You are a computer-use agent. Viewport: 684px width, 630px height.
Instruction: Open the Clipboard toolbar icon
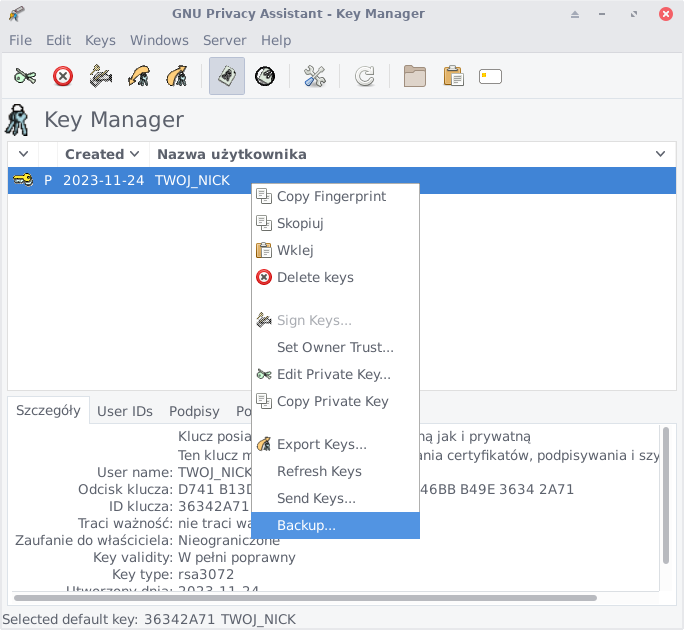click(453, 76)
